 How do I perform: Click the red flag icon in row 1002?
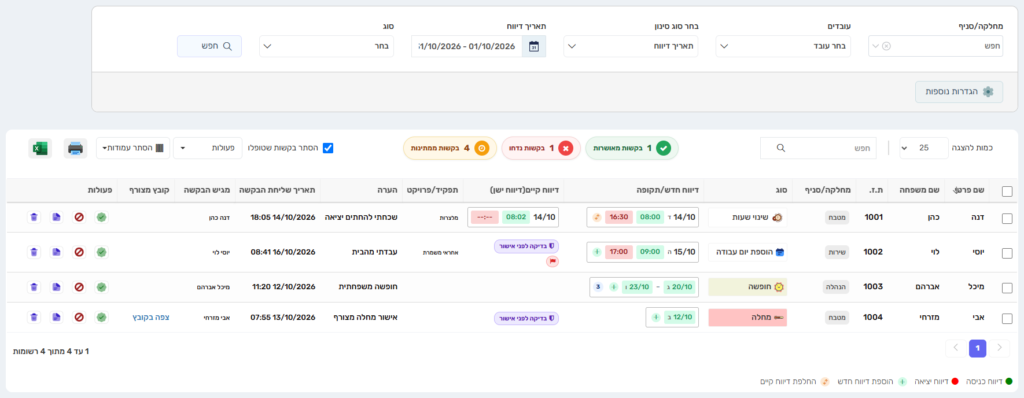tap(552, 261)
